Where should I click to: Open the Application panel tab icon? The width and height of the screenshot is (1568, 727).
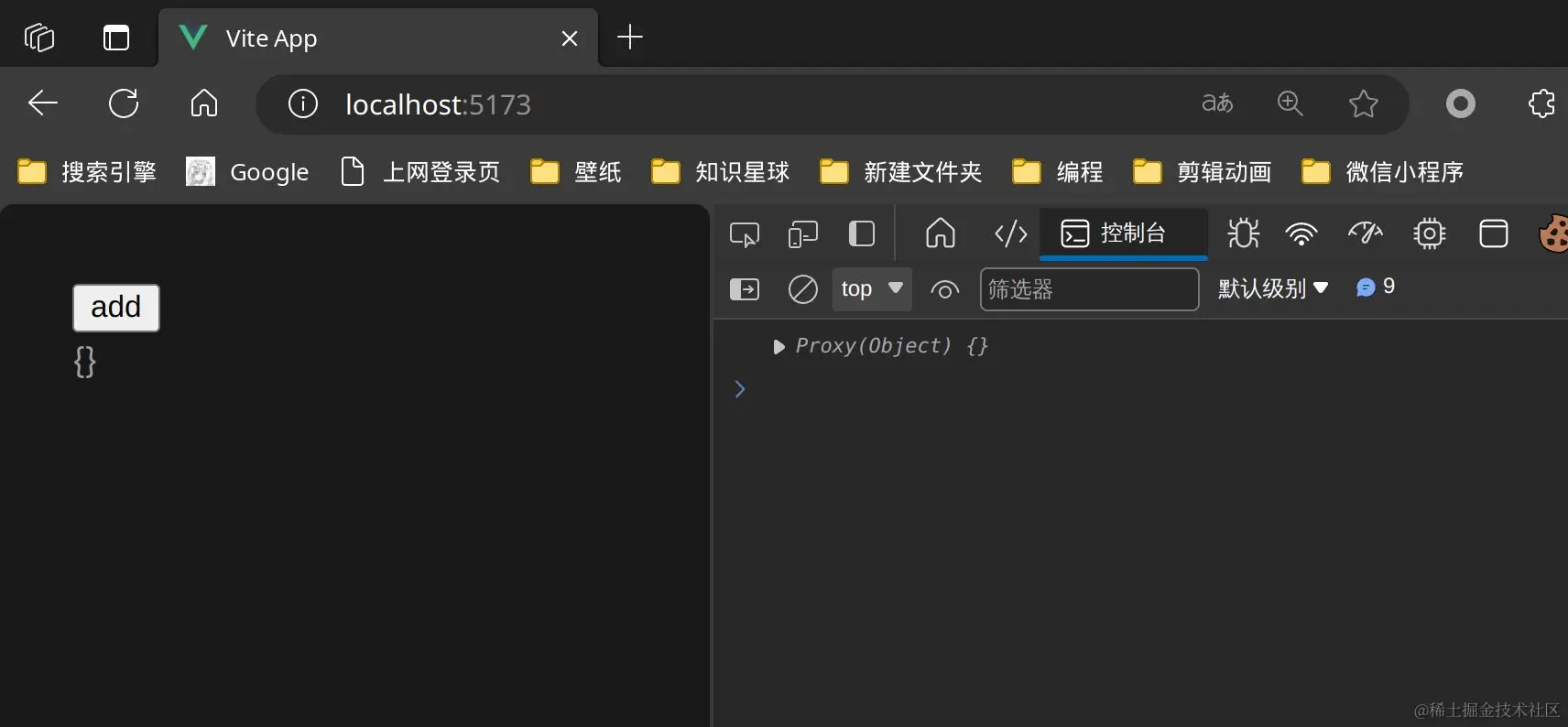1494,234
